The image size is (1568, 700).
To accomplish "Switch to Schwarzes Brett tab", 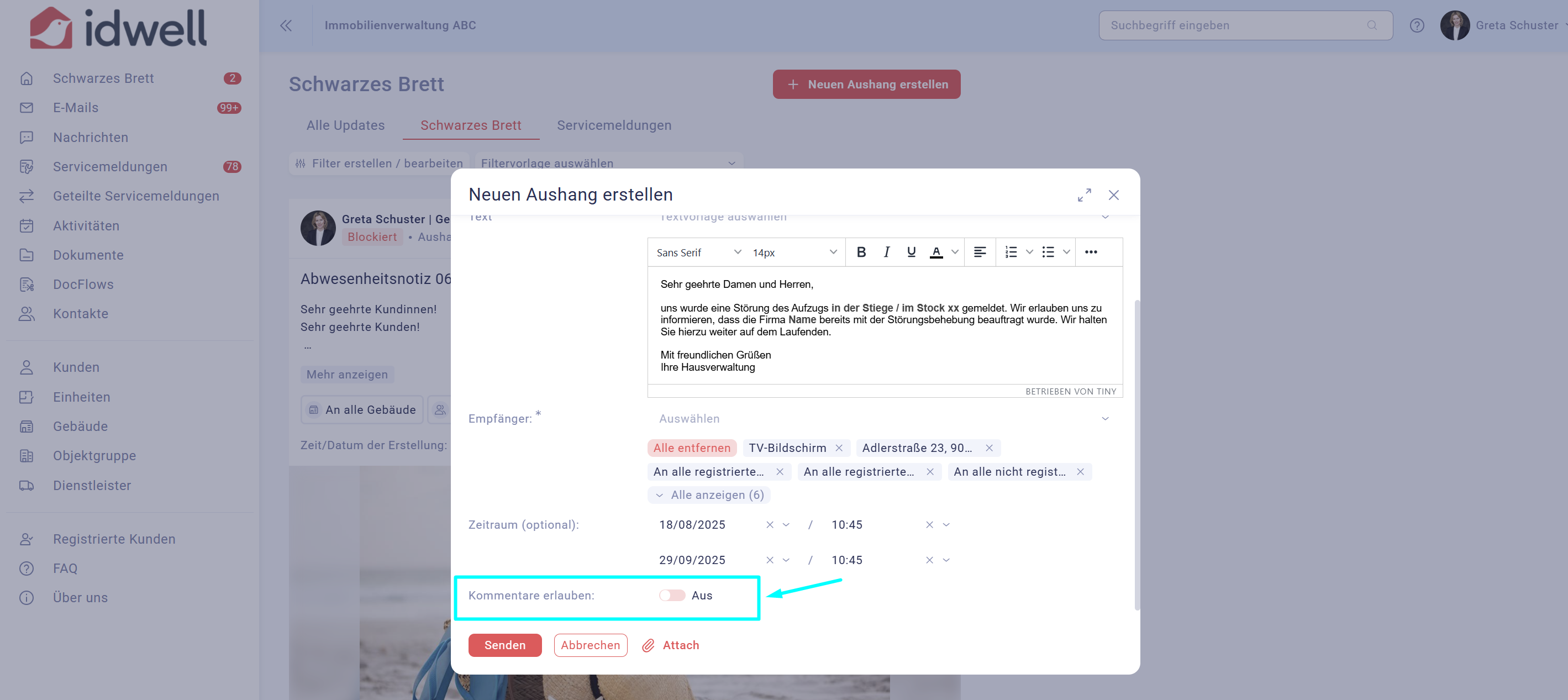I will coord(471,125).
